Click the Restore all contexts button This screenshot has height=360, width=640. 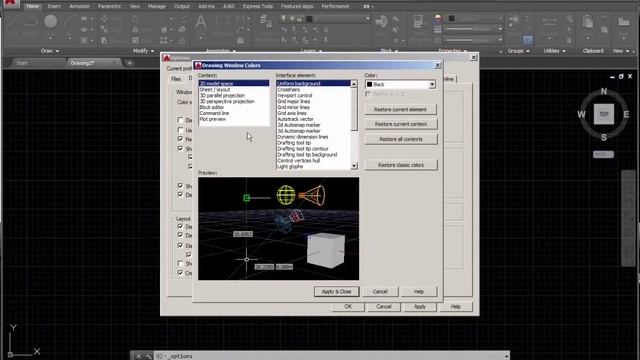tap(400, 139)
